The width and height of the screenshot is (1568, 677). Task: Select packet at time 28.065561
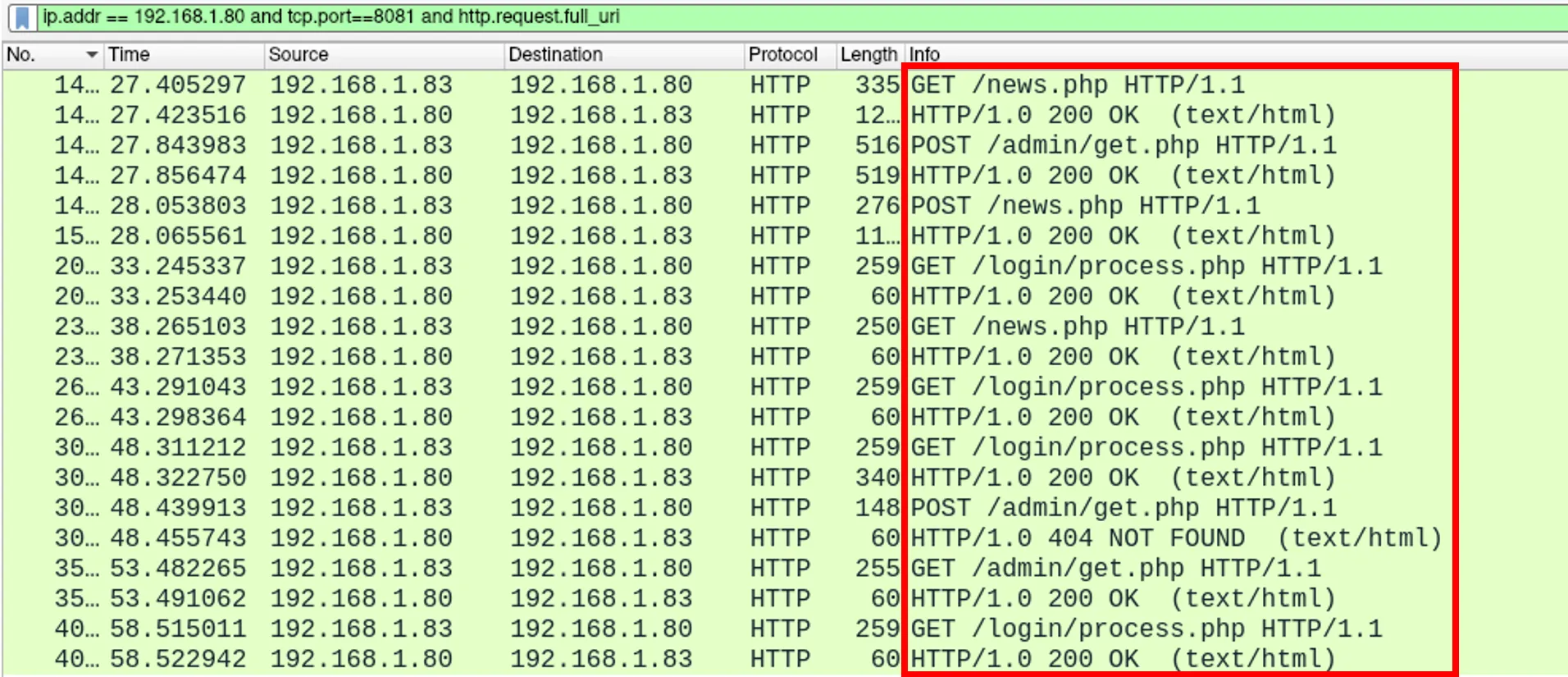coord(784,236)
